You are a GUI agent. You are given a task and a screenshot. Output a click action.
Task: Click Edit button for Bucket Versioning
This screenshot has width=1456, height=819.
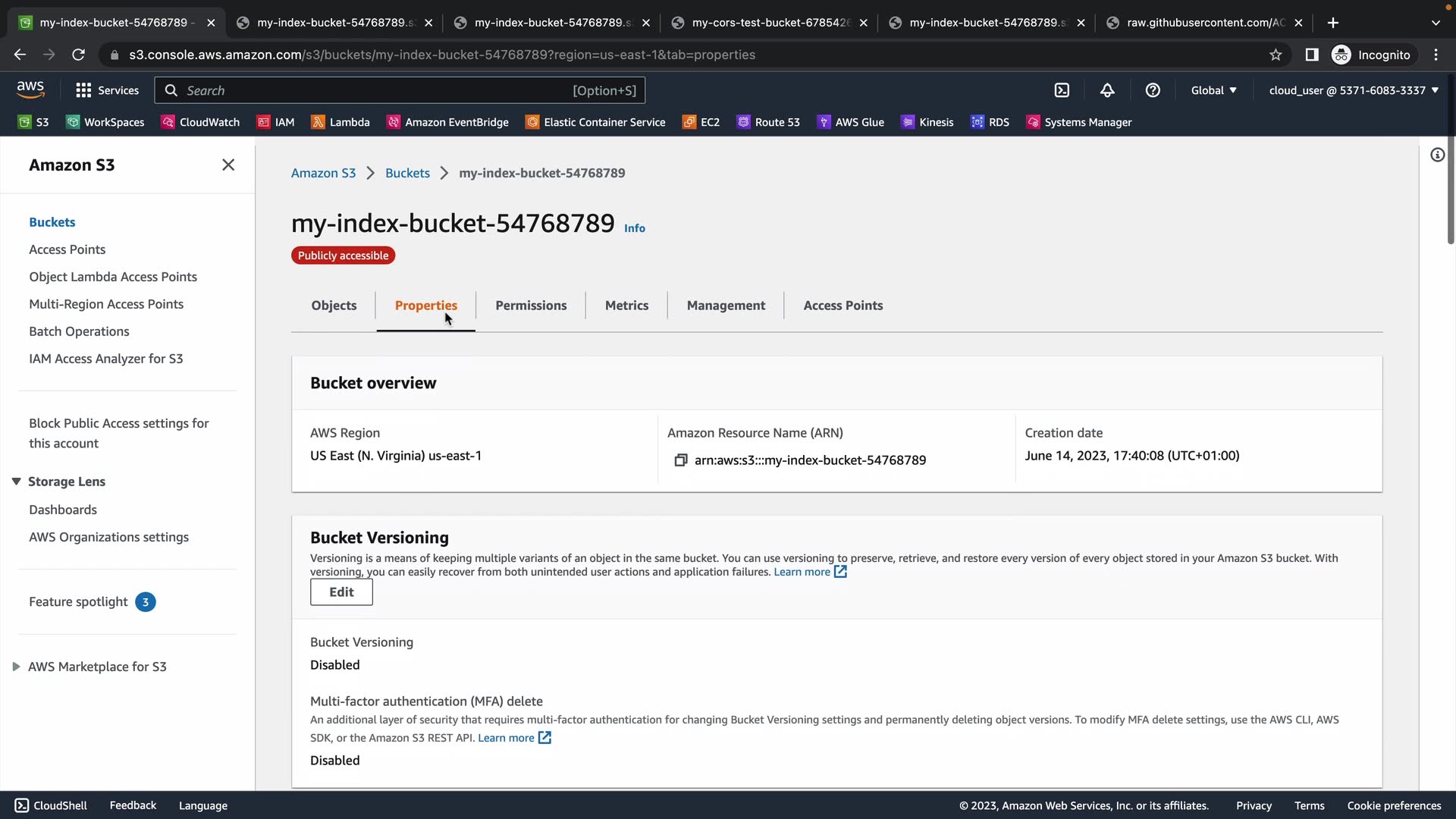point(341,592)
